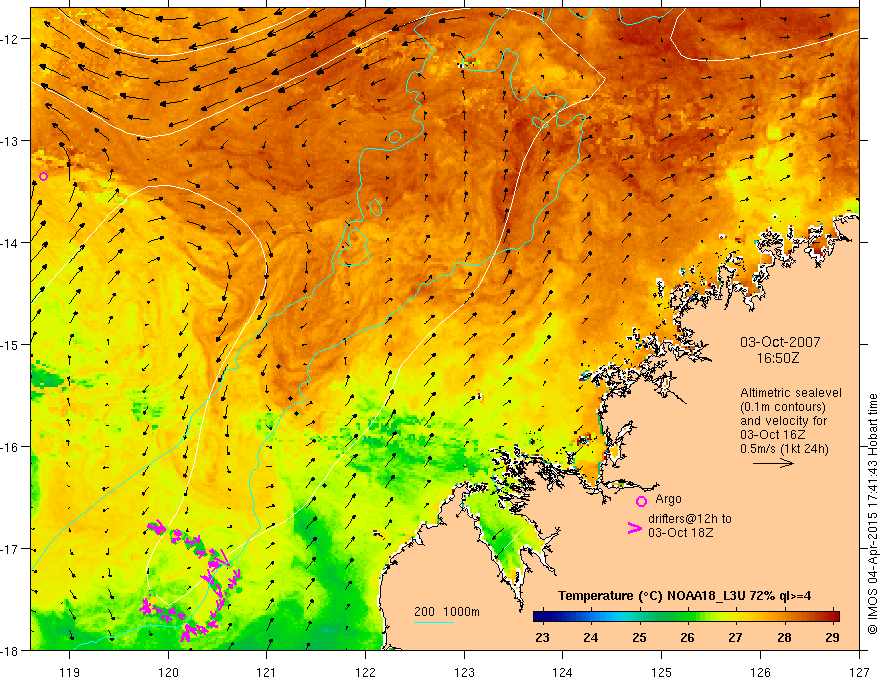Click the Argo float marker near 13.4°S on the map
The image size is (880, 680).
click(43, 176)
